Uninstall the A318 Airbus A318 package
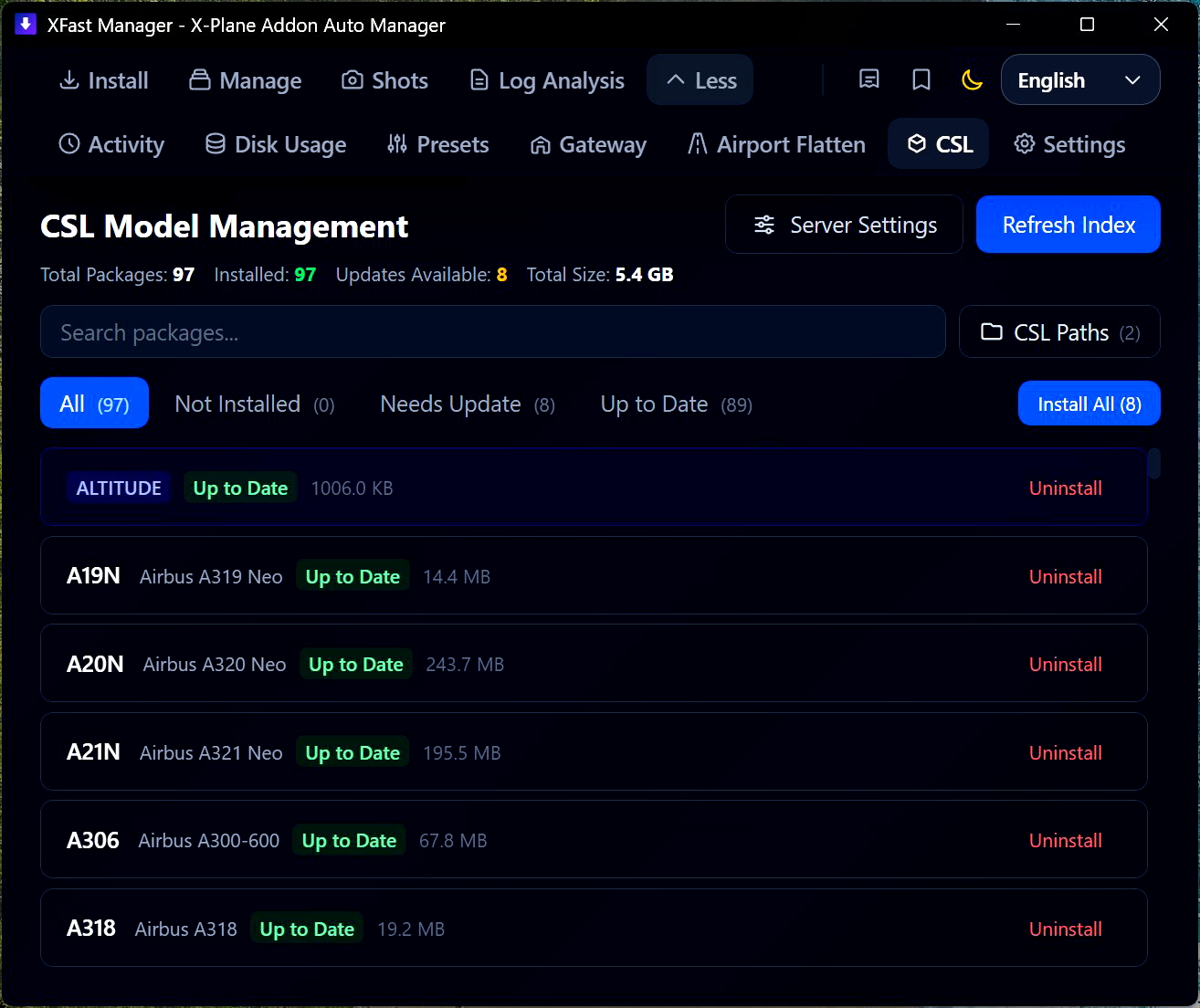This screenshot has width=1200, height=1008. coord(1066,929)
